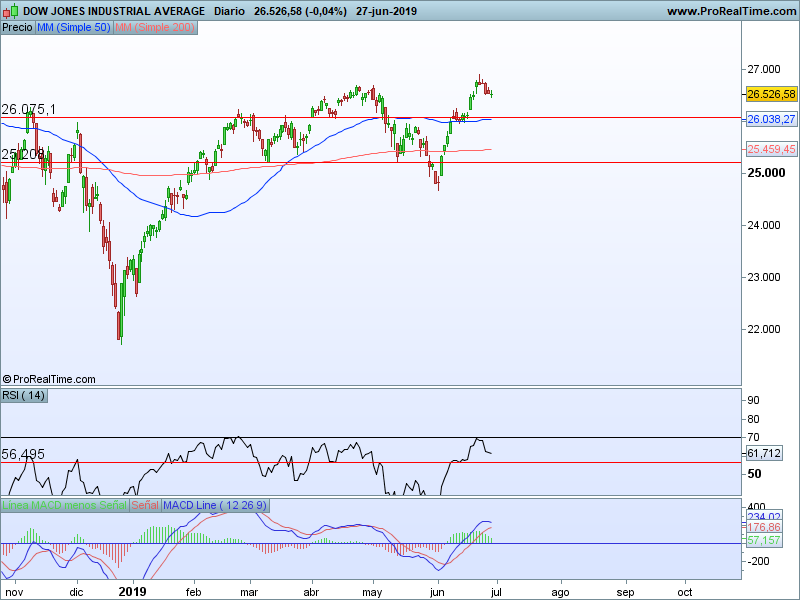Click the sep marker on the time axis
The image size is (800, 600).
(x=626, y=592)
